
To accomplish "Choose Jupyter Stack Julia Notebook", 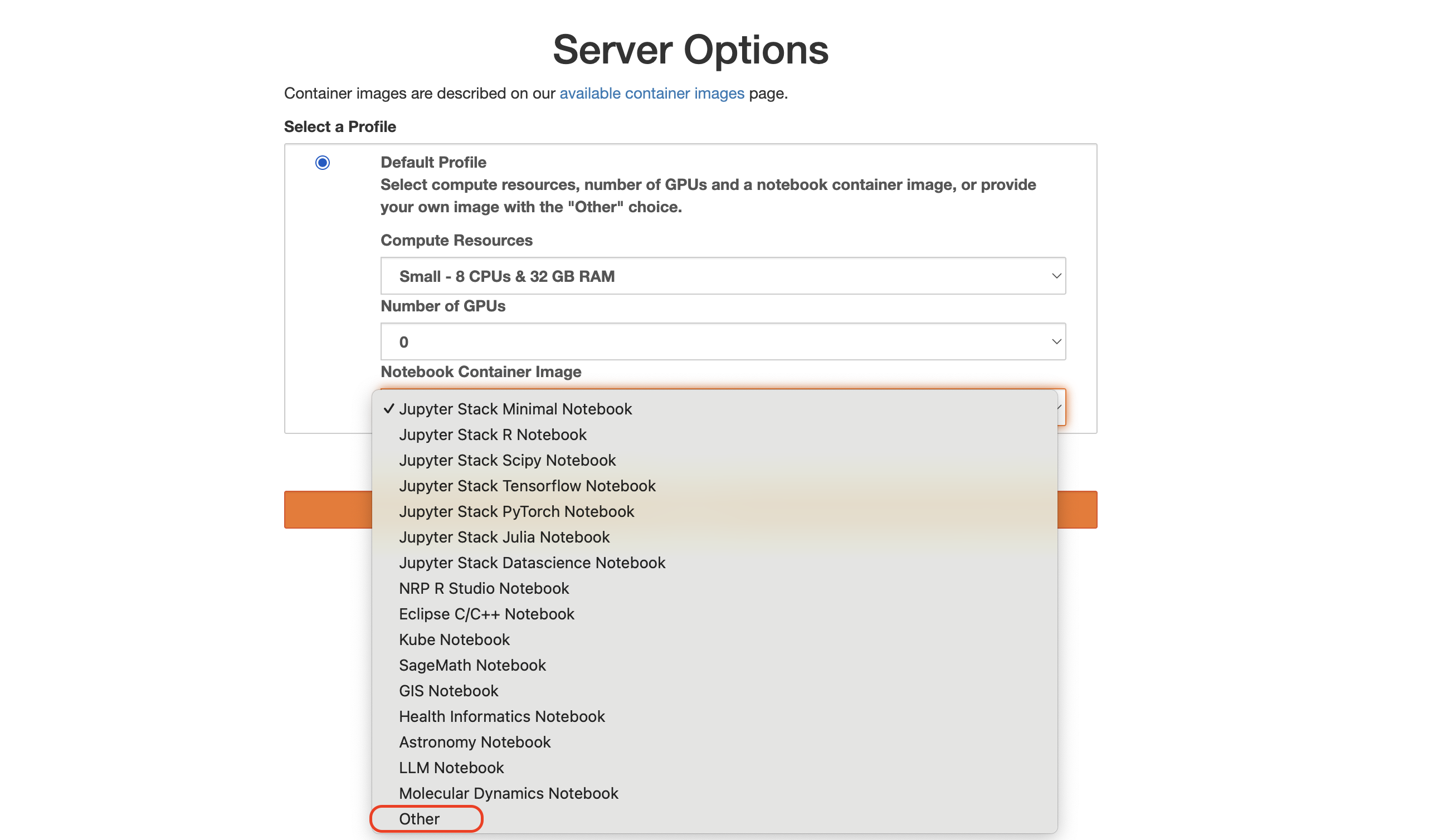I will tap(714, 536).
